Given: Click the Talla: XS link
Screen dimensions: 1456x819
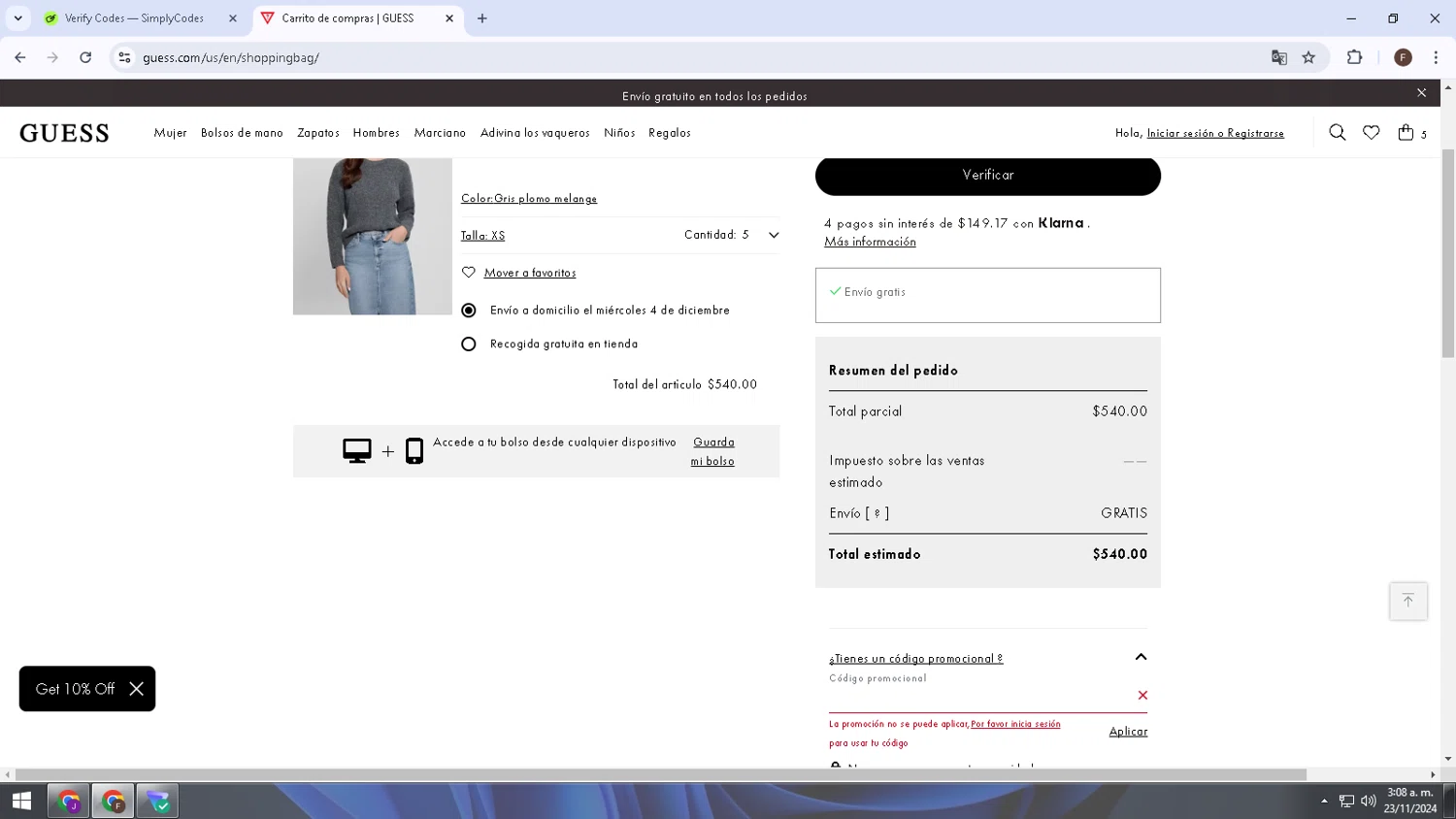Looking at the screenshot, I should (x=482, y=236).
